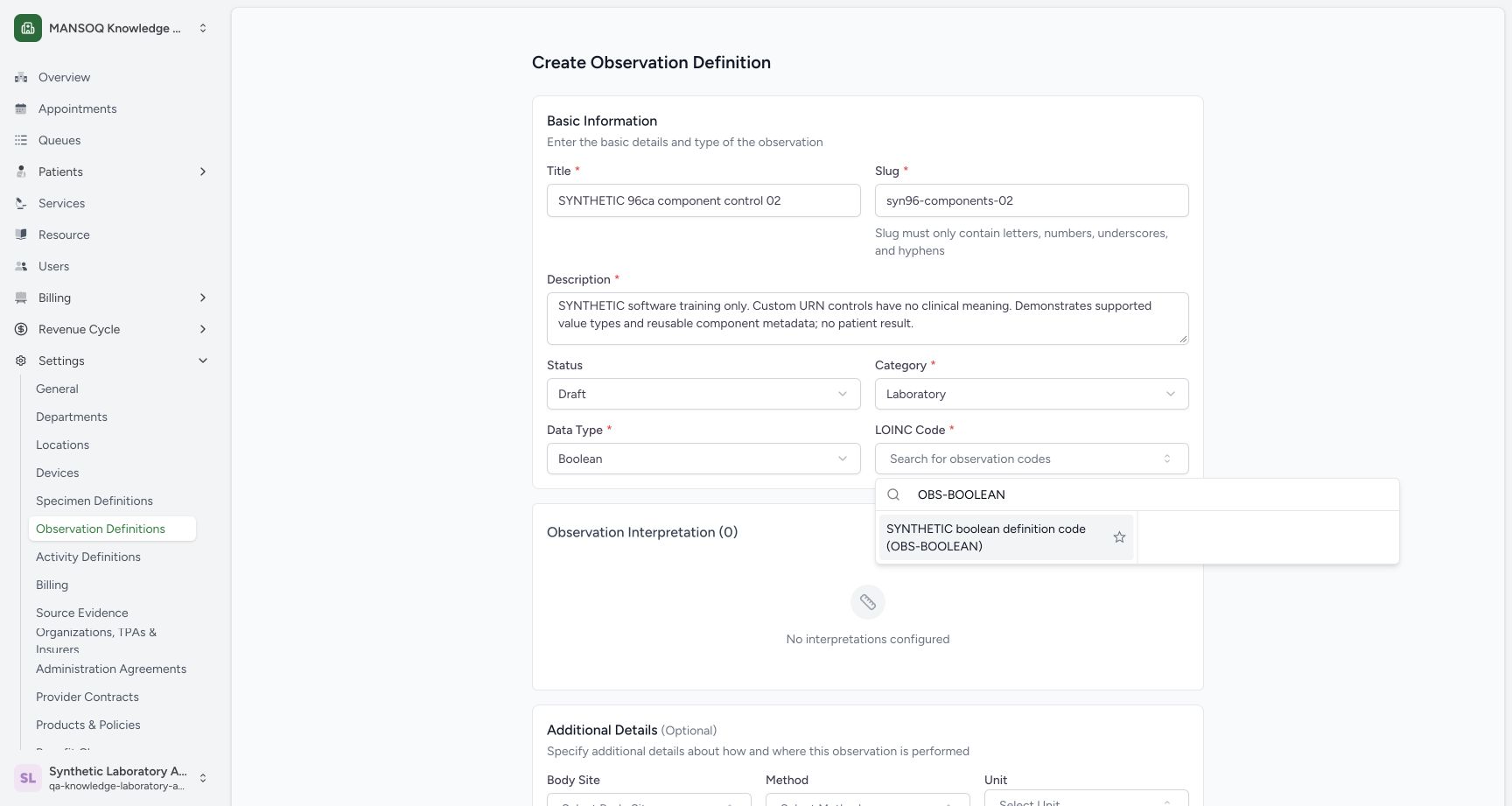Open Administration Agreements page
The height and width of the screenshot is (806, 1512).
111,669
